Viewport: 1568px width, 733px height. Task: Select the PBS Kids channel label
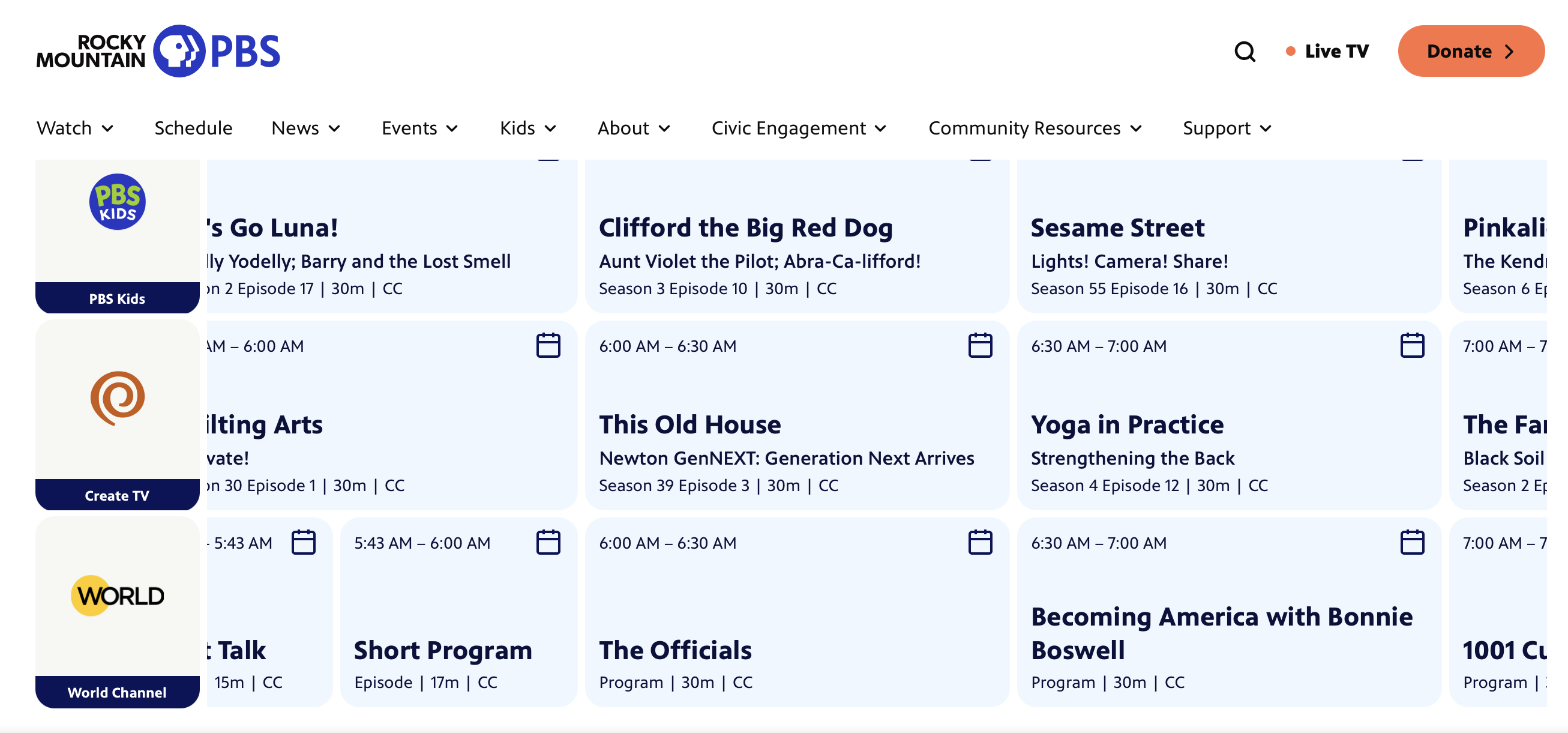pos(118,298)
